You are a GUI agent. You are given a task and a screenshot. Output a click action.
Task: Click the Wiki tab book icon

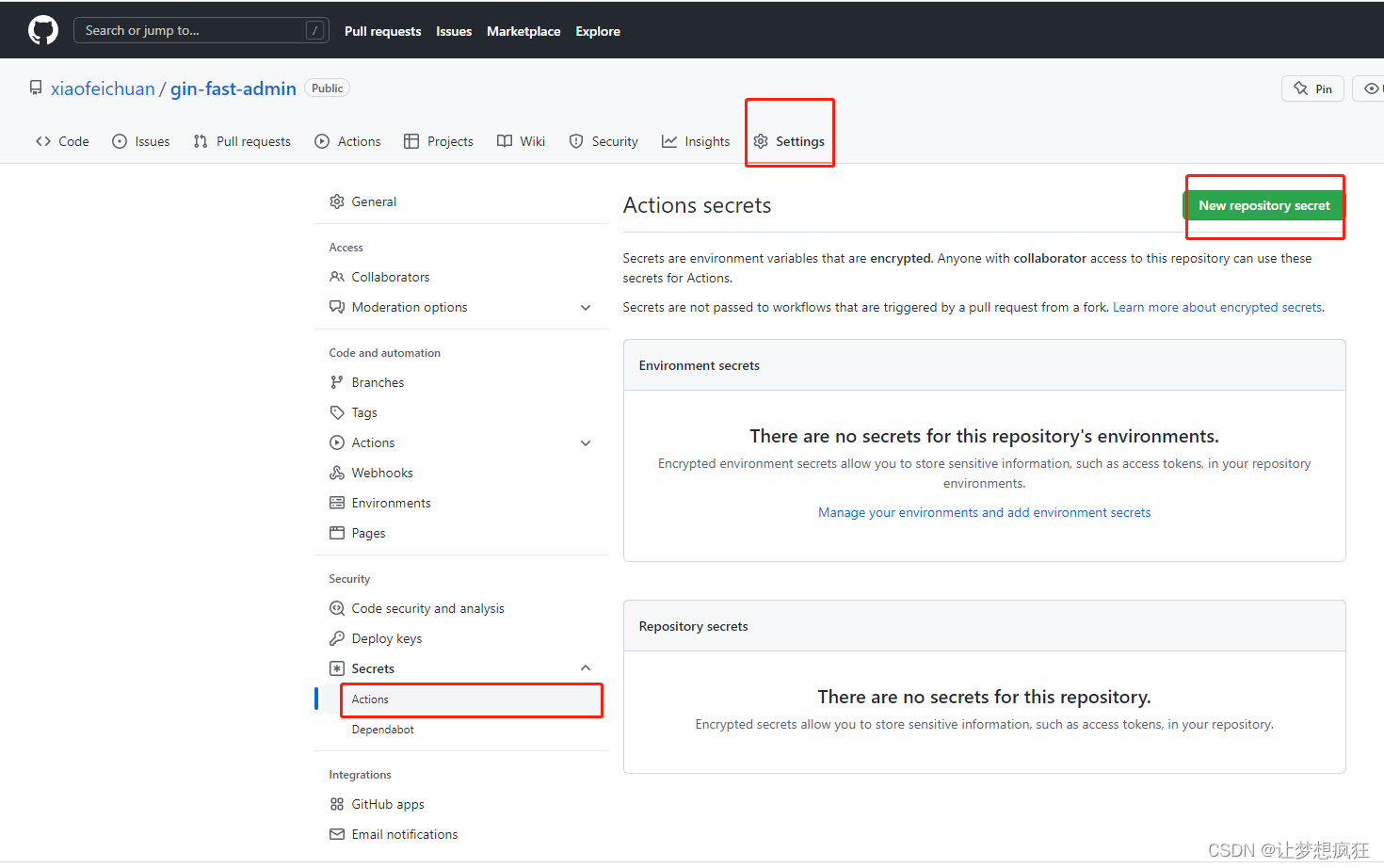pos(505,141)
